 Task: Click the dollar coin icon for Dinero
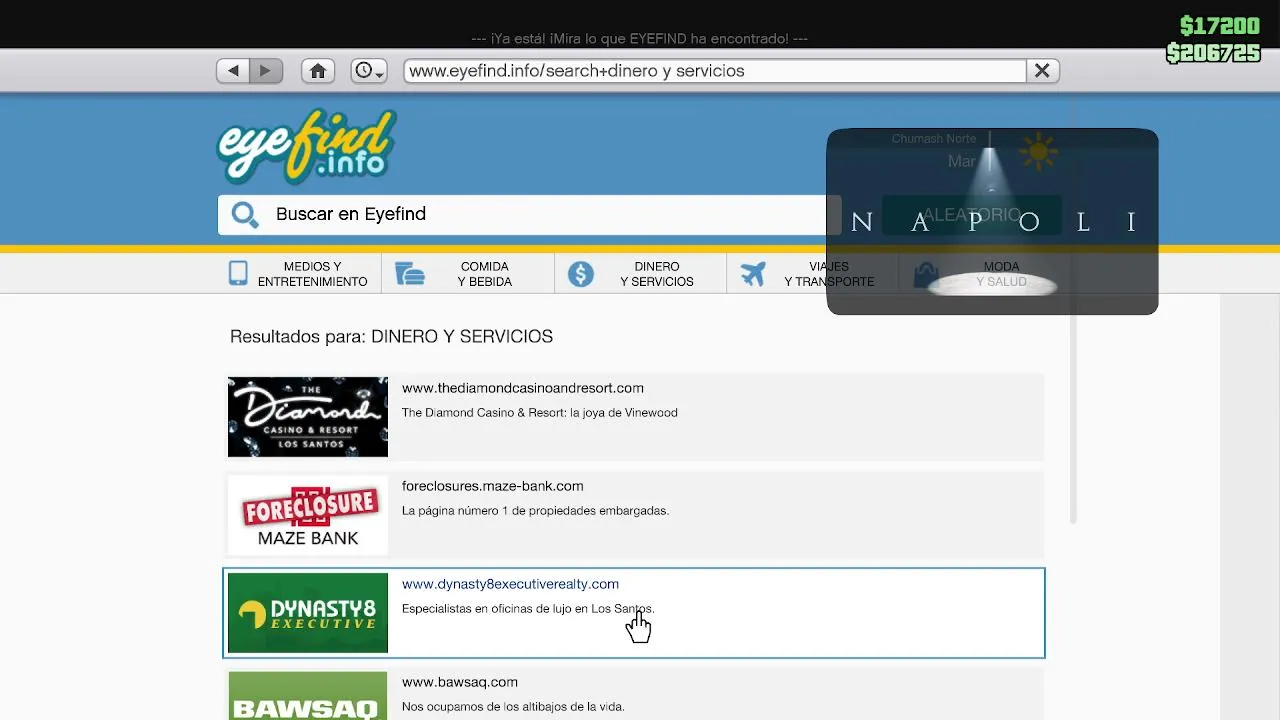(x=581, y=274)
